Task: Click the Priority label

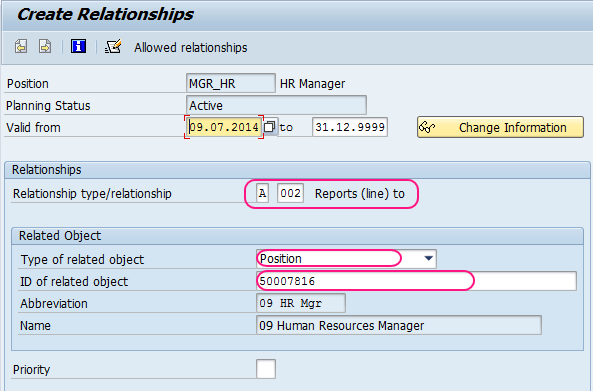Action: tap(31, 369)
